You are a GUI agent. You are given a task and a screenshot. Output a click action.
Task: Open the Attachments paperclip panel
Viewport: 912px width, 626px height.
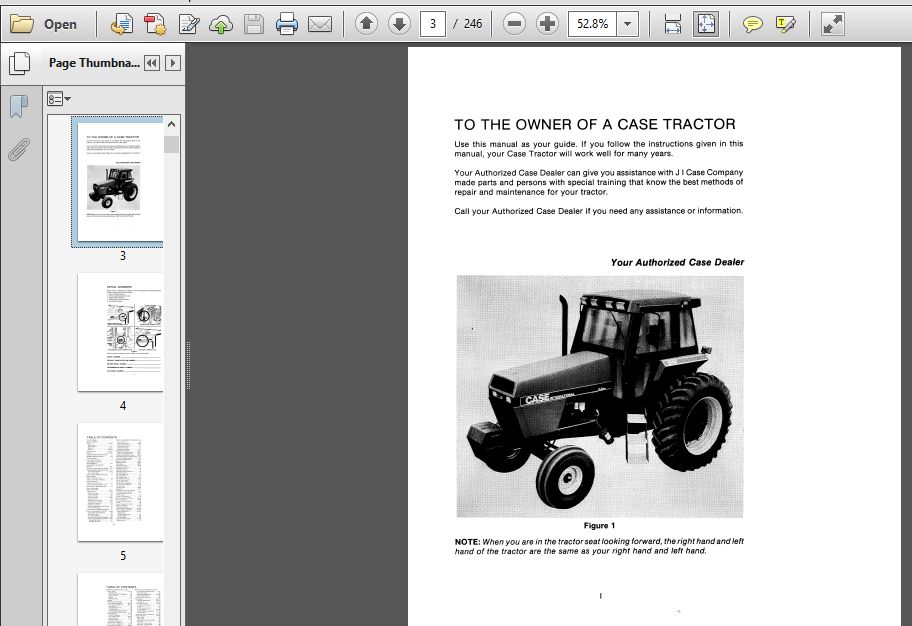[19, 150]
